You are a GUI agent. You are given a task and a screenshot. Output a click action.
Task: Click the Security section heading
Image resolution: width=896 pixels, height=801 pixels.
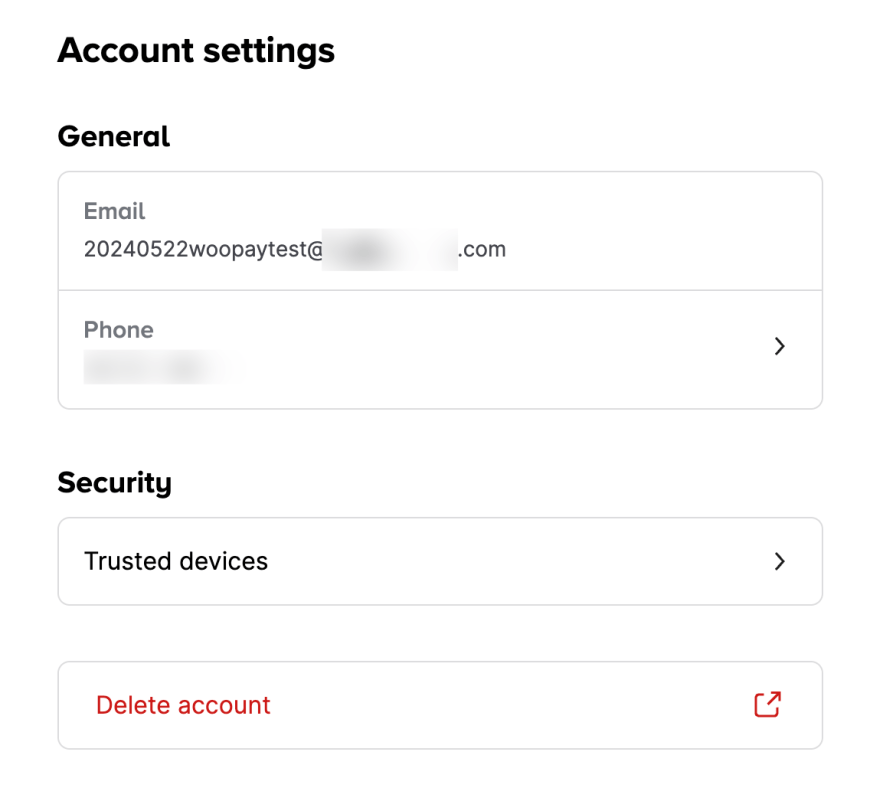115,483
